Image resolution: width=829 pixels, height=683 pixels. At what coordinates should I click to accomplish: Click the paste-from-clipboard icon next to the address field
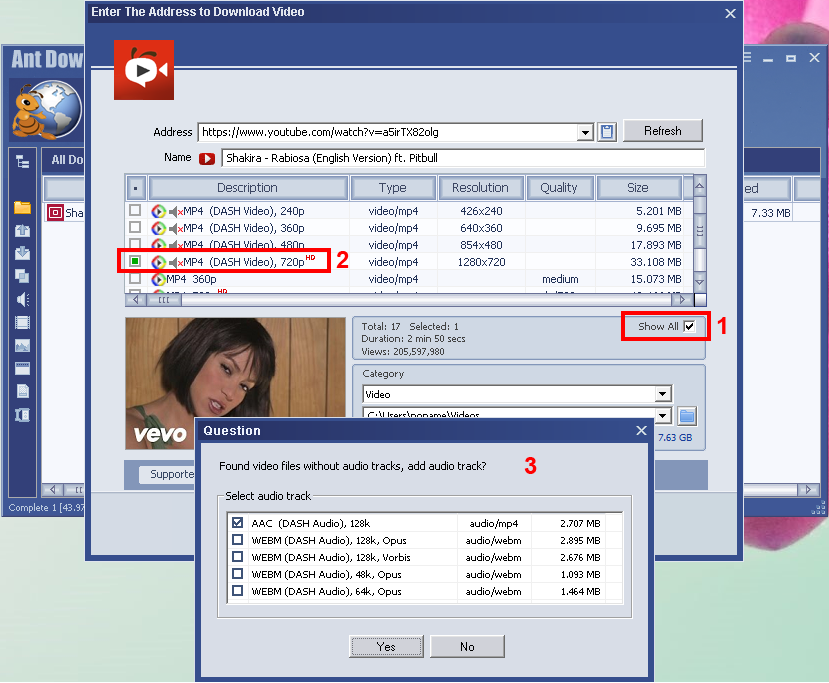[607, 132]
